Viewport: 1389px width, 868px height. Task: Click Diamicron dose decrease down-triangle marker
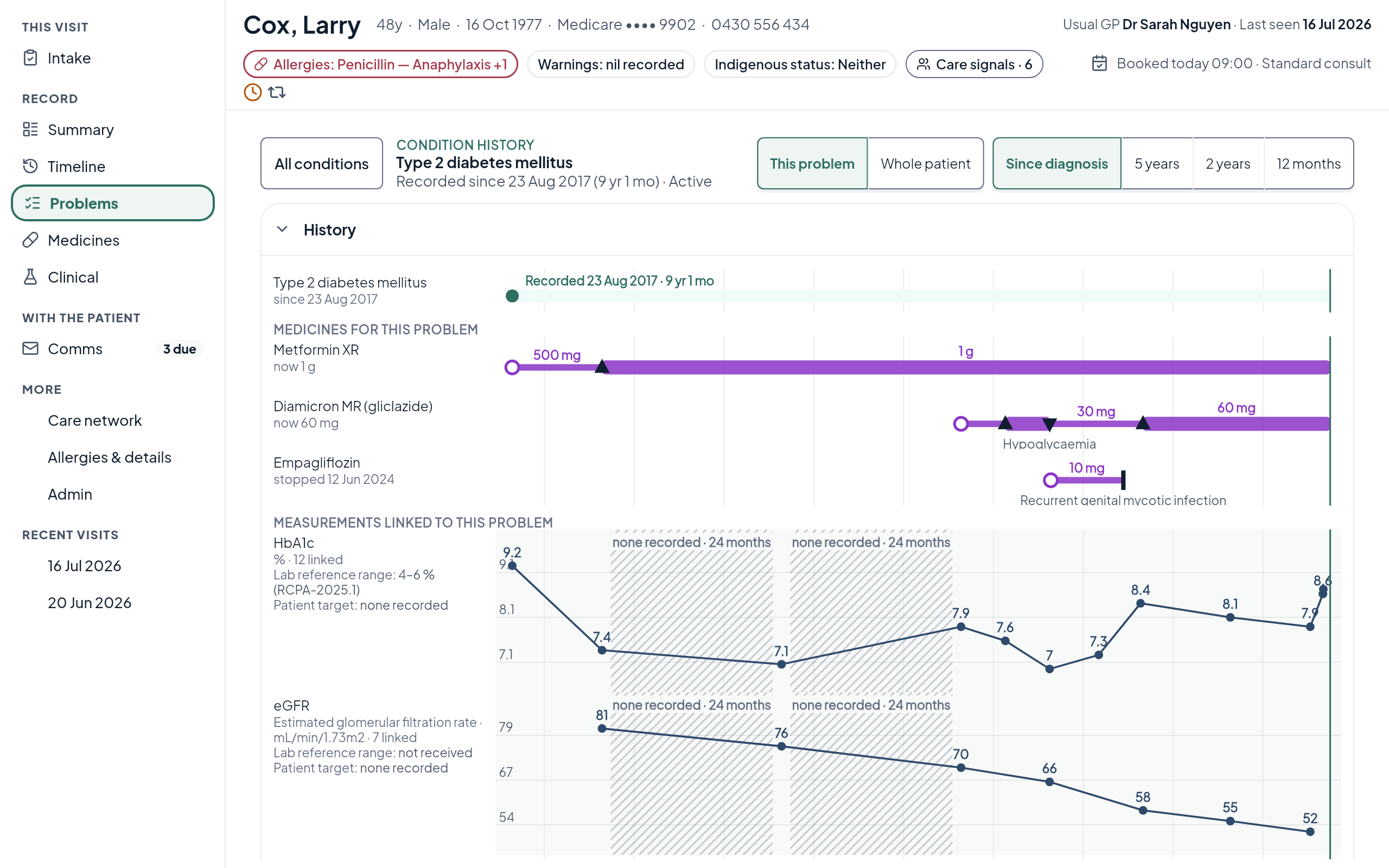(1049, 425)
